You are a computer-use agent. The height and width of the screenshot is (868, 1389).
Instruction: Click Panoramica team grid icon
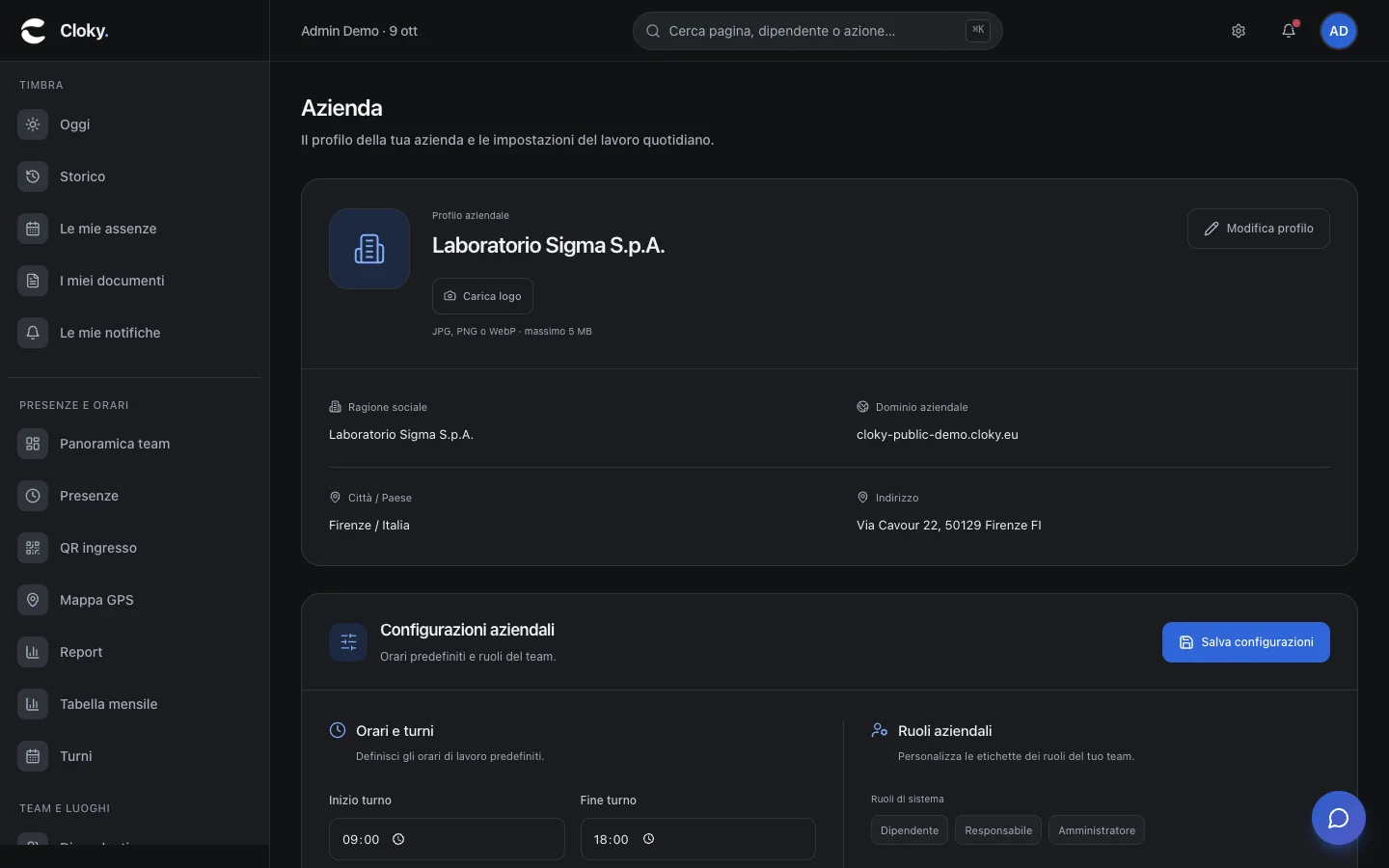click(x=33, y=444)
